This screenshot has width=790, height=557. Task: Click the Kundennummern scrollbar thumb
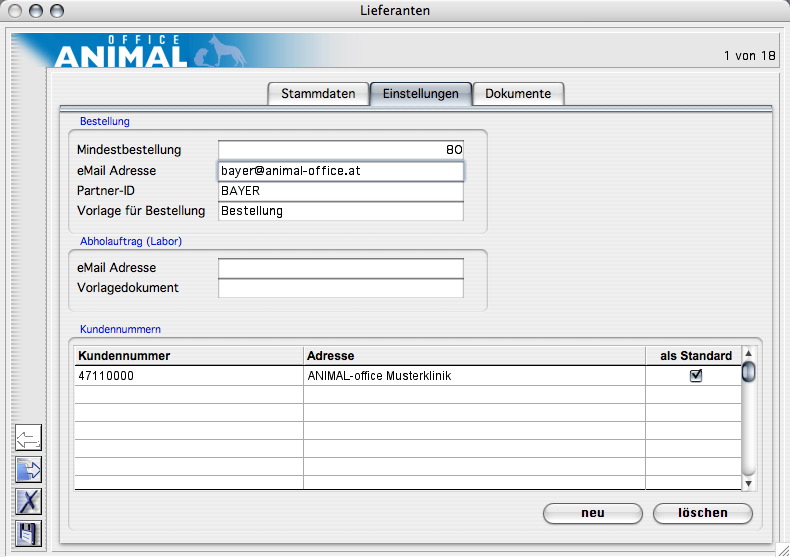pos(748,372)
